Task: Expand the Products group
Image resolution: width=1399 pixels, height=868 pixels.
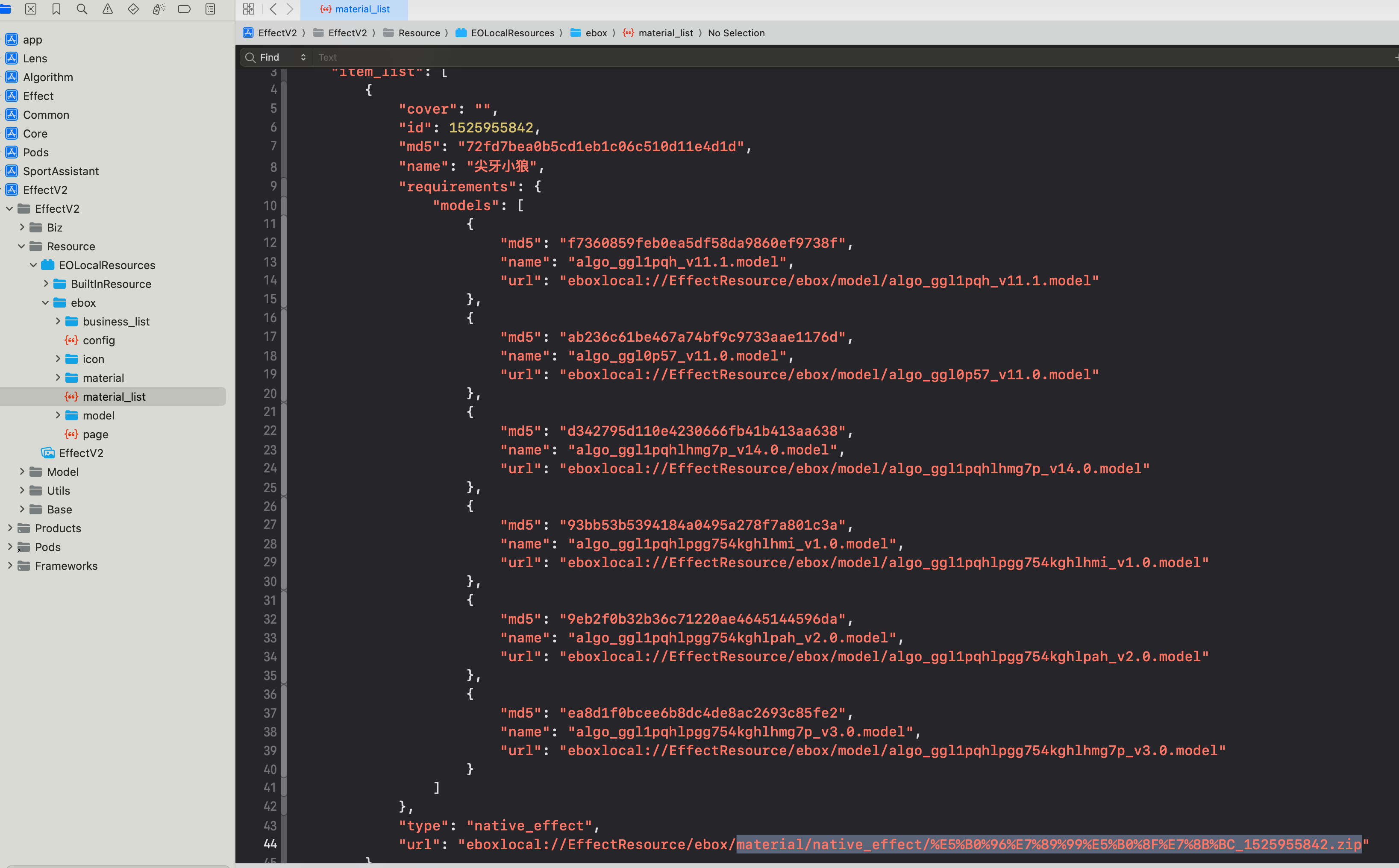Action: (10, 528)
